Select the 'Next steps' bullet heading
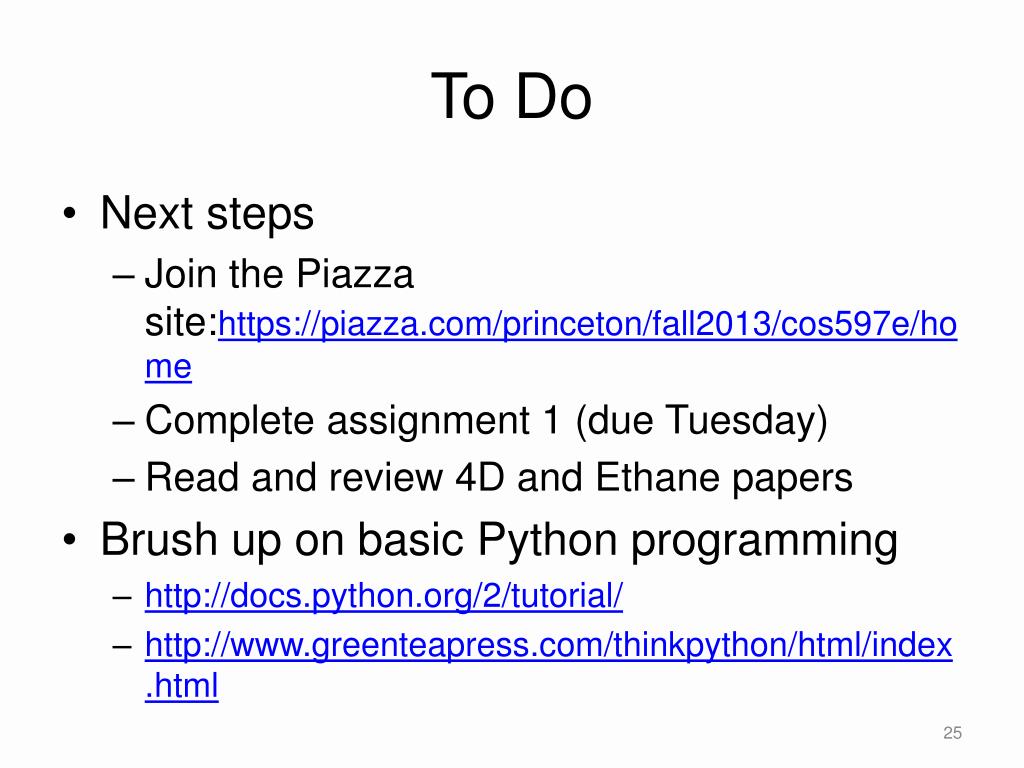The image size is (1024, 768). point(207,214)
